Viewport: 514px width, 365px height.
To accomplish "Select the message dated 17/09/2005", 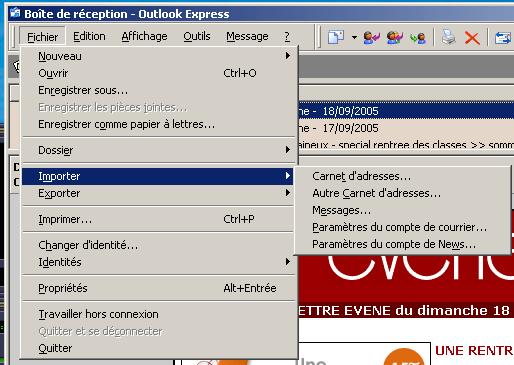I will click(406, 128).
